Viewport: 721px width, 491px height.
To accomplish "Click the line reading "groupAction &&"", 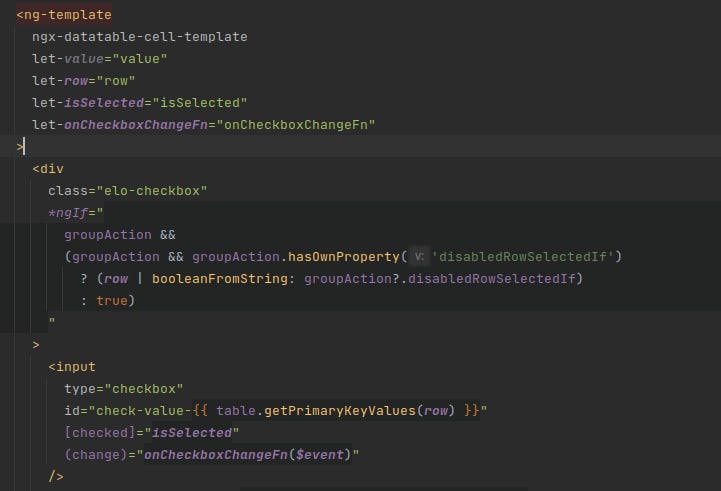I will click(x=120, y=235).
